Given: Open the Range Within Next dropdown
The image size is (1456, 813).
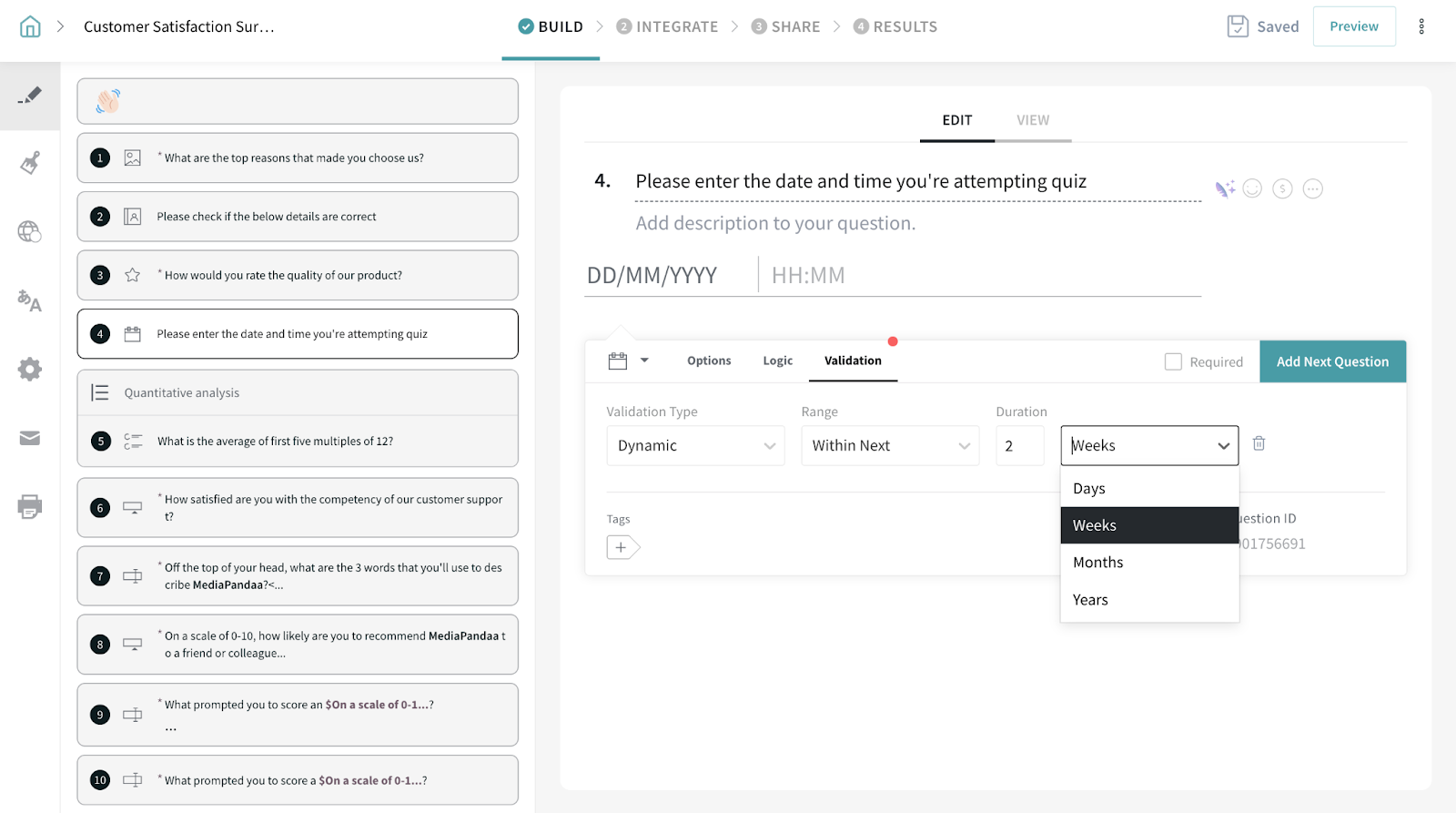Looking at the screenshot, I should click(x=889, y=446).
